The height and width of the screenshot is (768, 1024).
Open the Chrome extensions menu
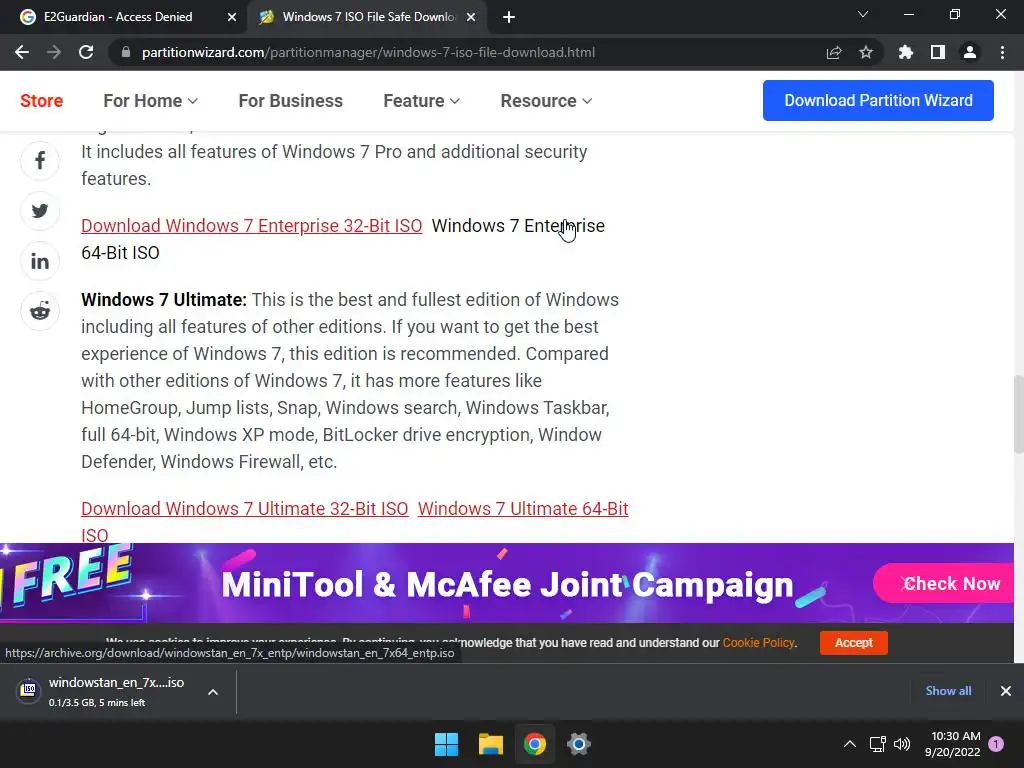point(906,52)
